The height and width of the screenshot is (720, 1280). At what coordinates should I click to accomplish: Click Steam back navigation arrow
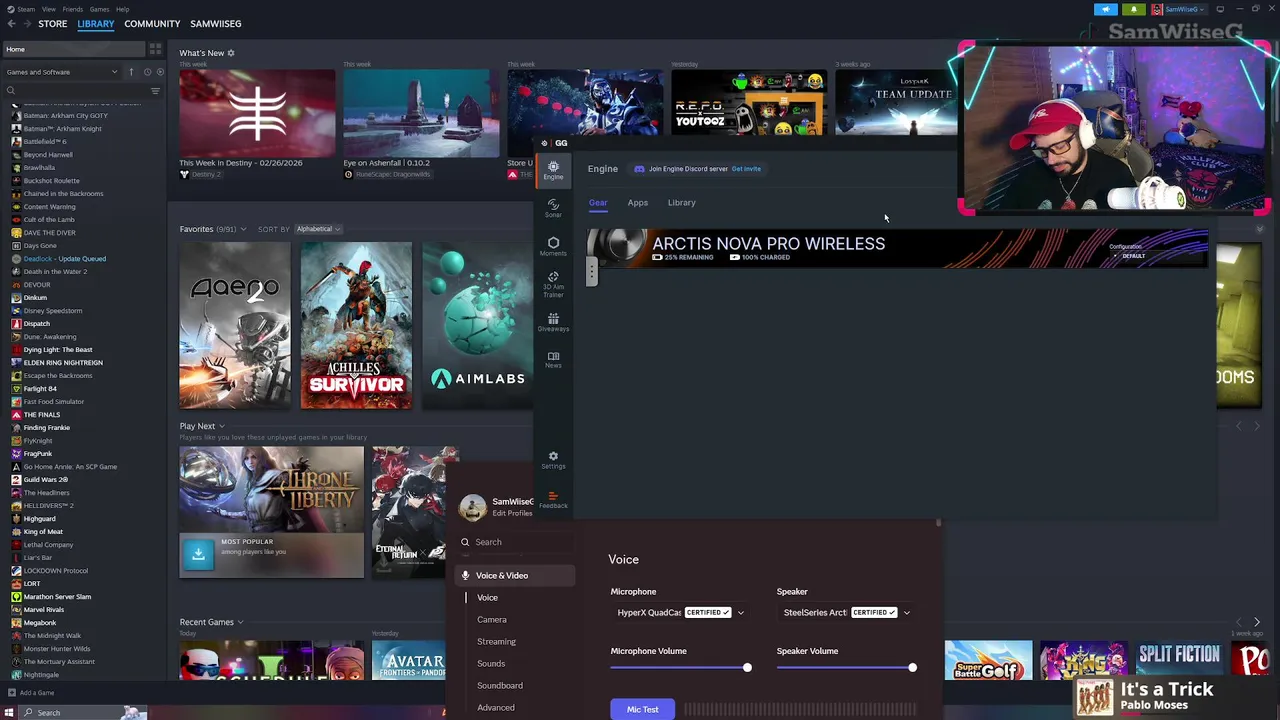[9, 23]
